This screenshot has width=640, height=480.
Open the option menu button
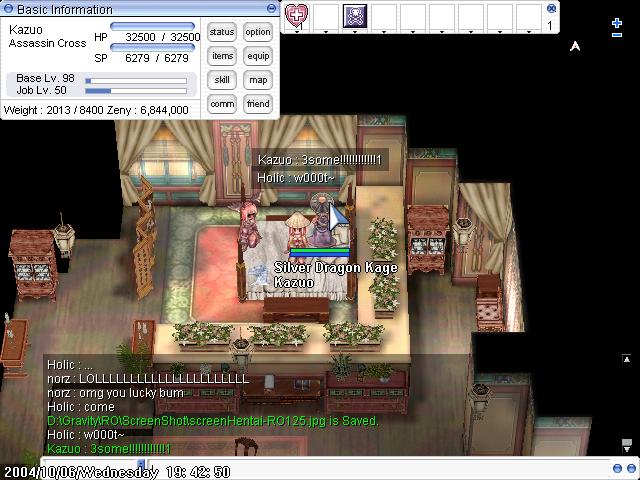tap(258, 32)
